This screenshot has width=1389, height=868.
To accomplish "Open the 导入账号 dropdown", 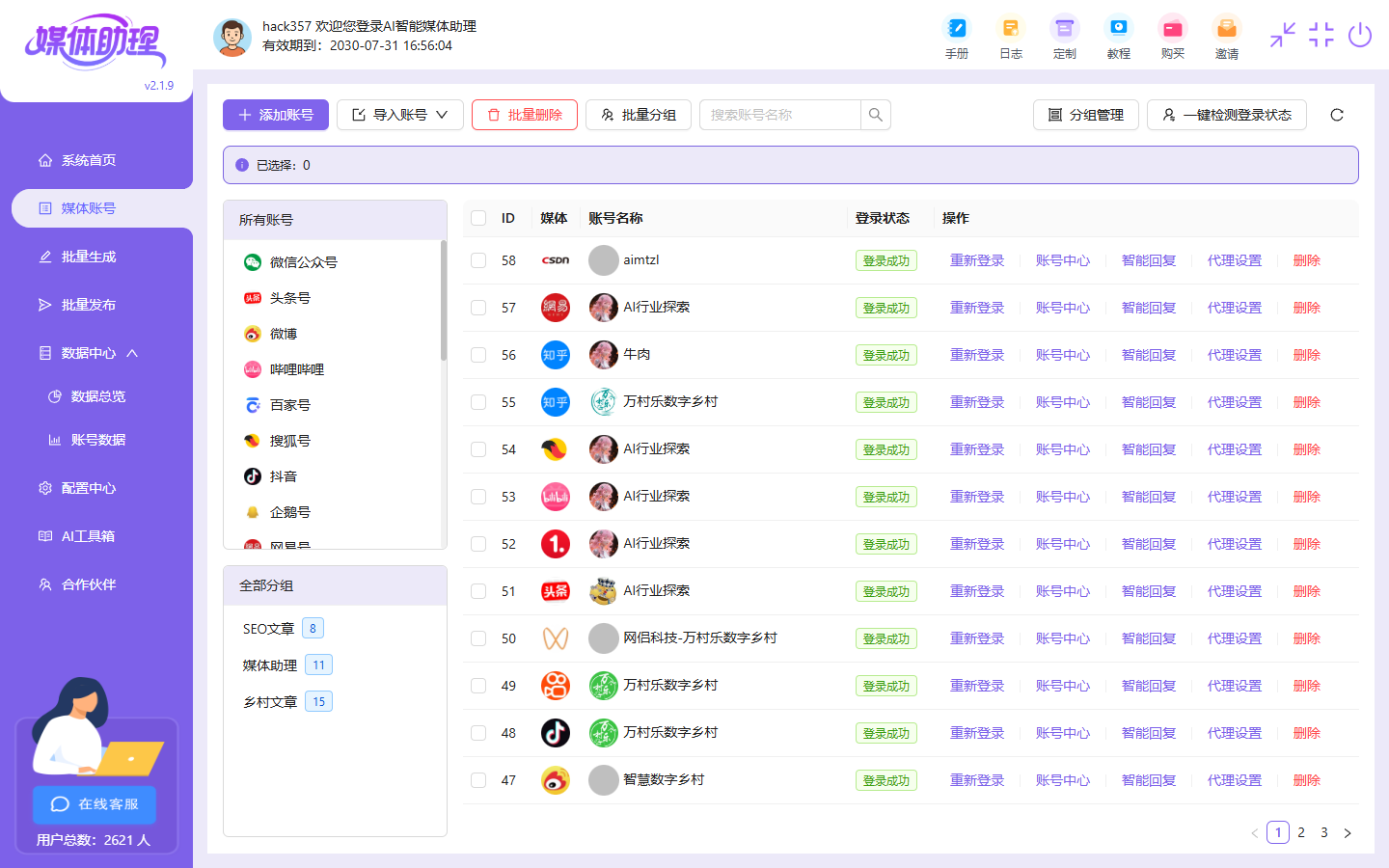I will tap(400, 114).
